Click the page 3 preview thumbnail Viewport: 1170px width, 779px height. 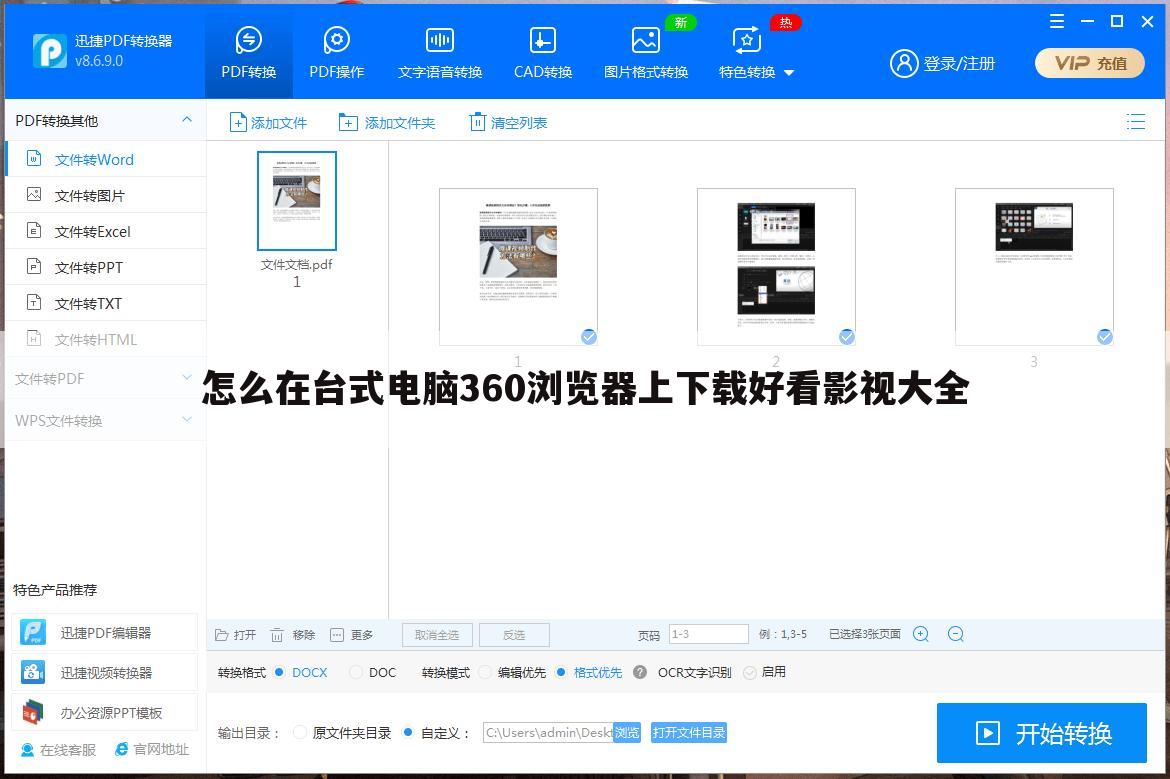click(1034, 266)
